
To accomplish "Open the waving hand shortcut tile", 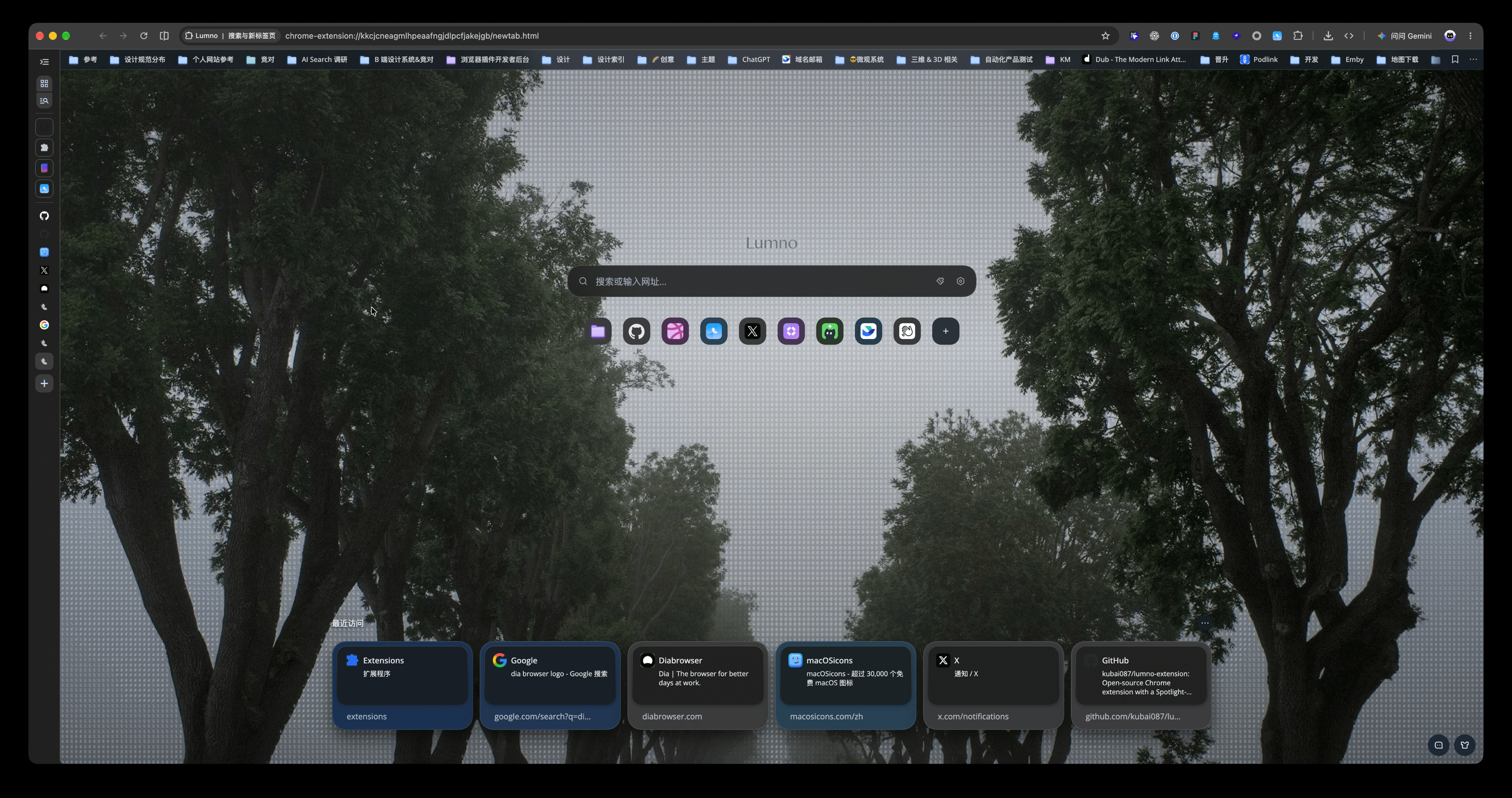I will (x=907, y=331).
